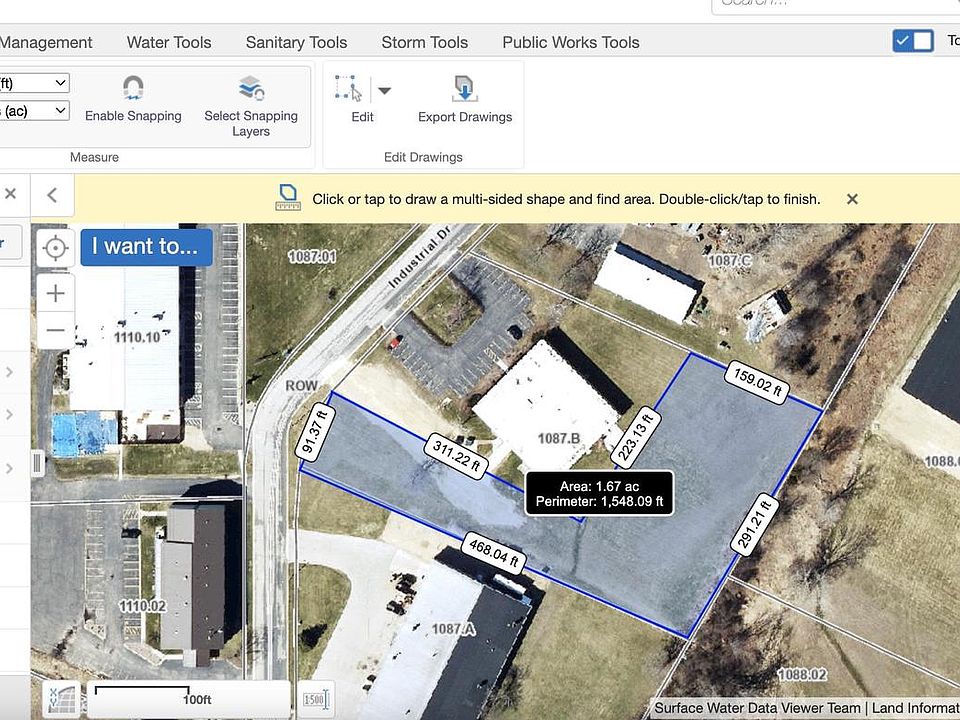The height and width of the screenshot is (720, 960).
Task: Toggle the toolbar switch at top right
Action: coord(912,41)
